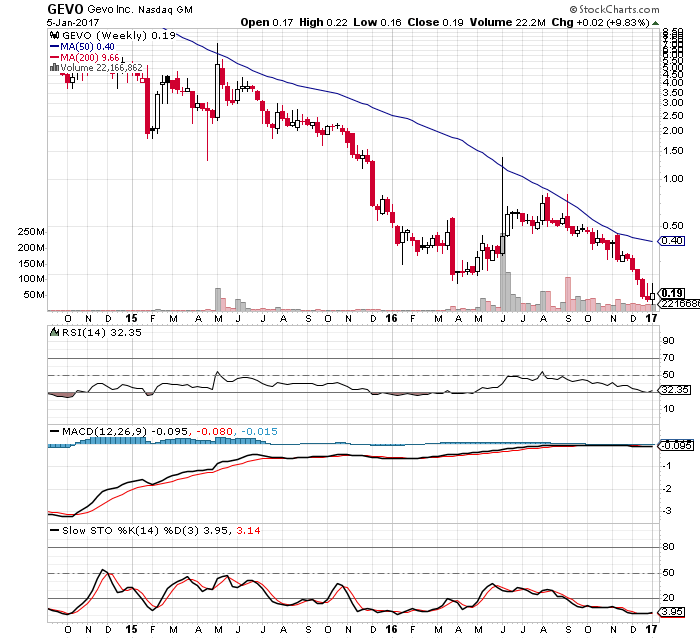Click the blue -0.015 MACD histogram value
Viewport: 700px width, 639px height.
(x=259, y=431)
